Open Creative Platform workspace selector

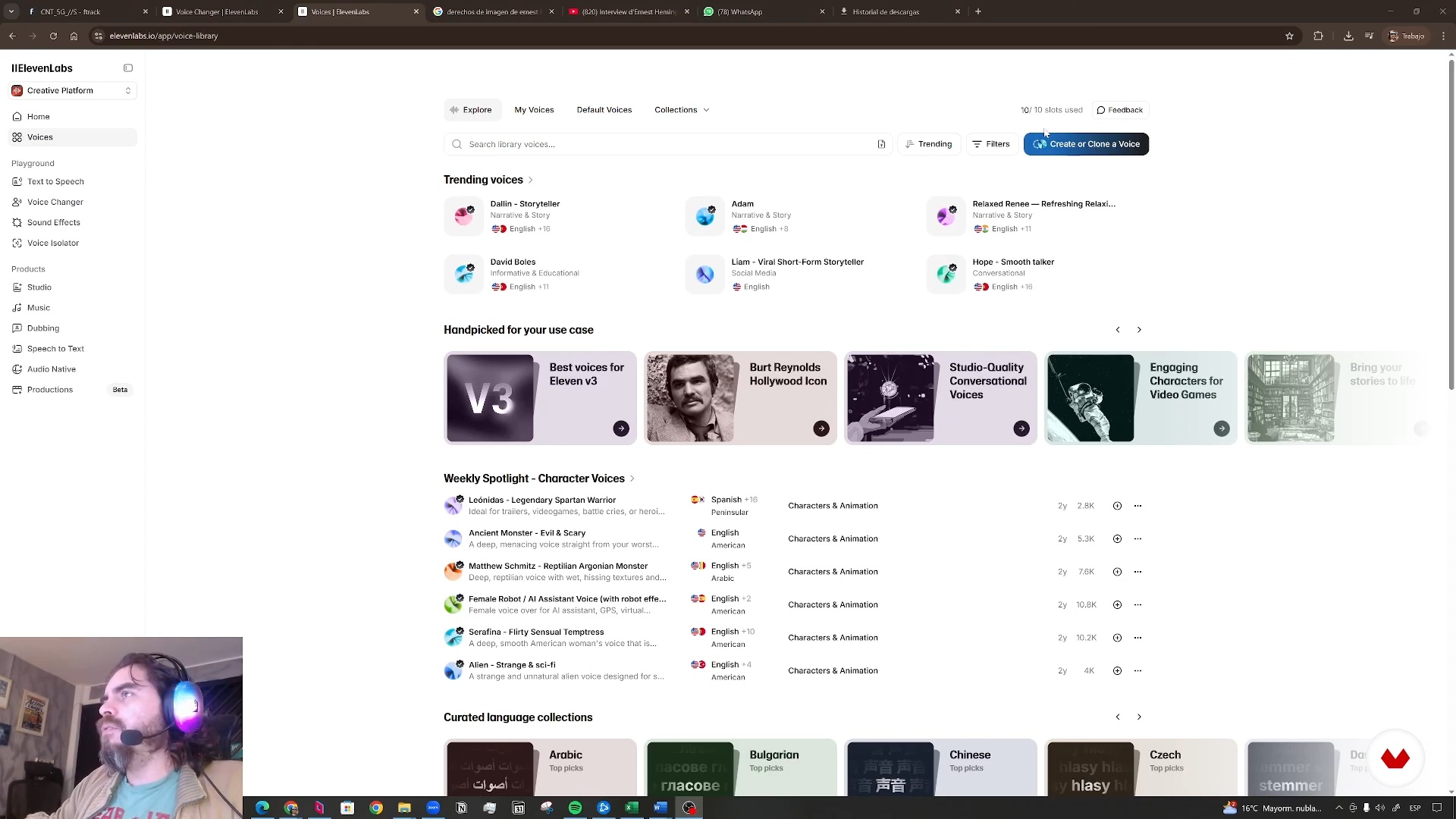tap(72, 91)
